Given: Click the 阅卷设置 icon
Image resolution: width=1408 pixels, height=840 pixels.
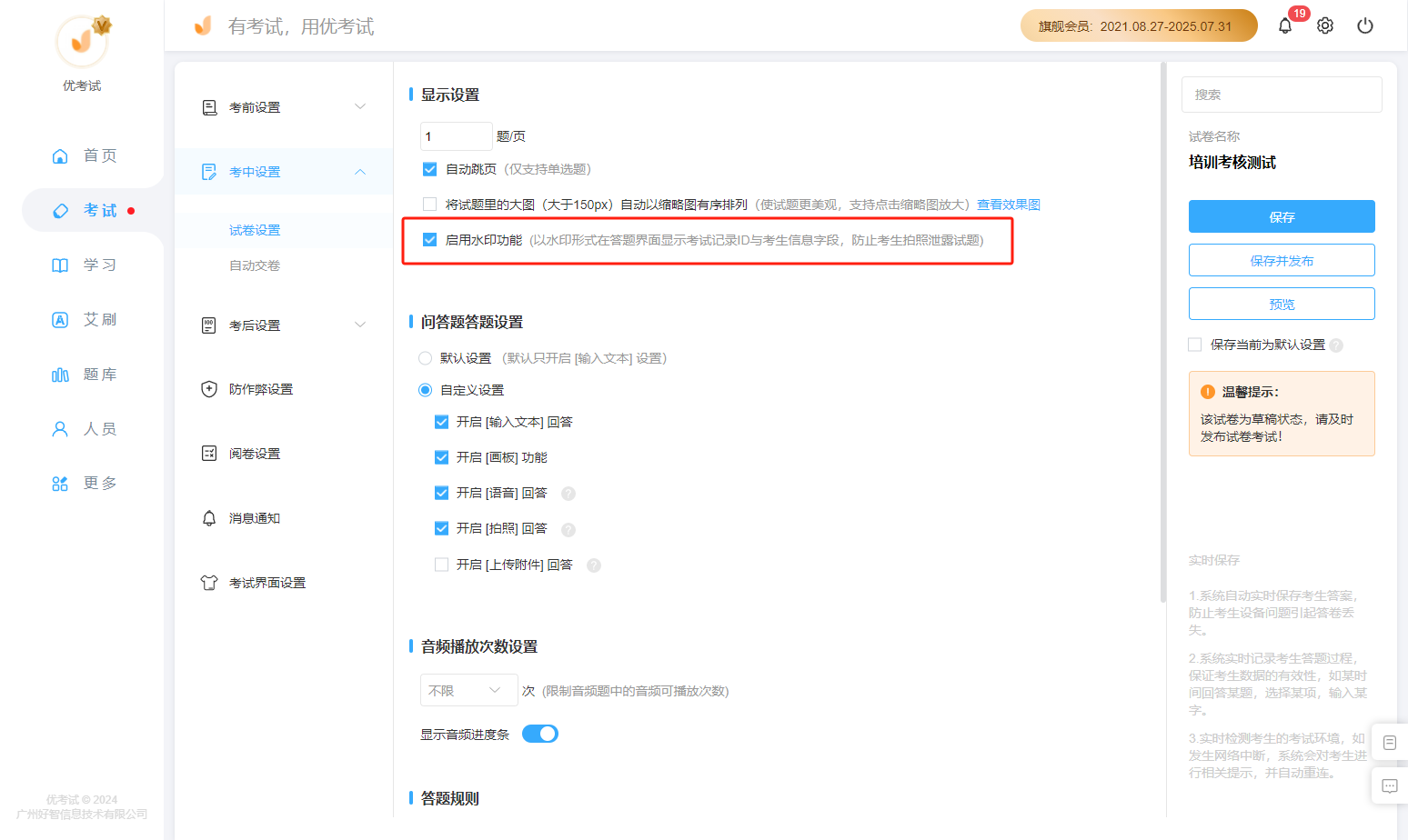Looking at the screenshot, I should (209, 454).
